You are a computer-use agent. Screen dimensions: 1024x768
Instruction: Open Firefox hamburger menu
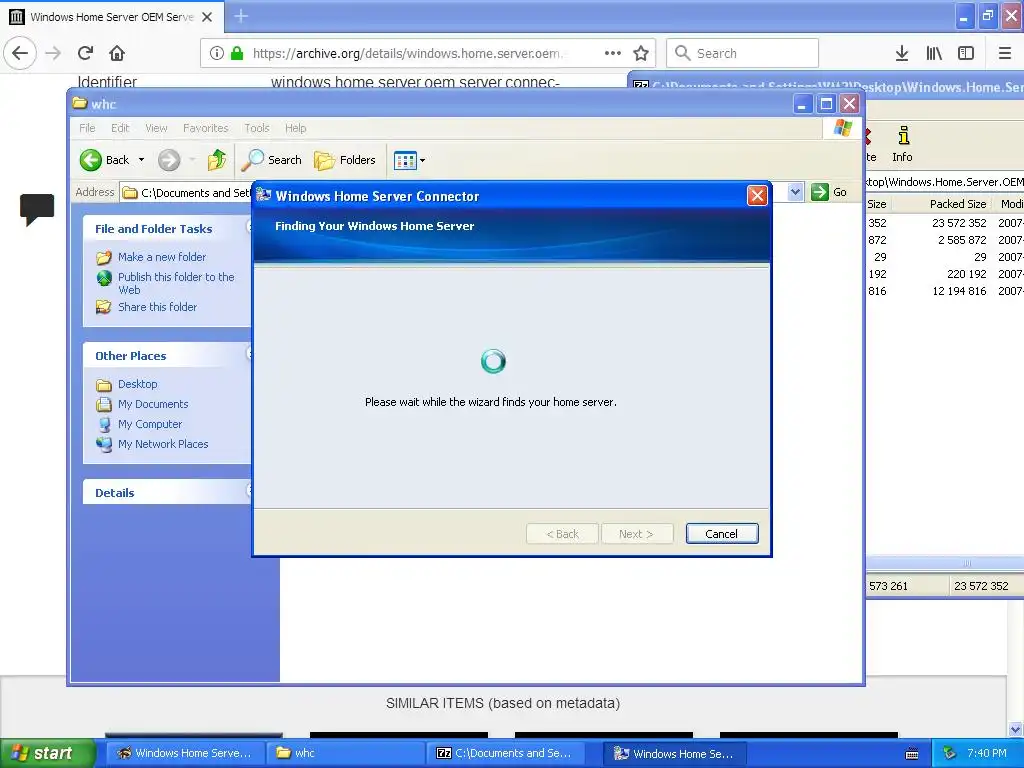pyautogui.click(x=1005, y=54)
